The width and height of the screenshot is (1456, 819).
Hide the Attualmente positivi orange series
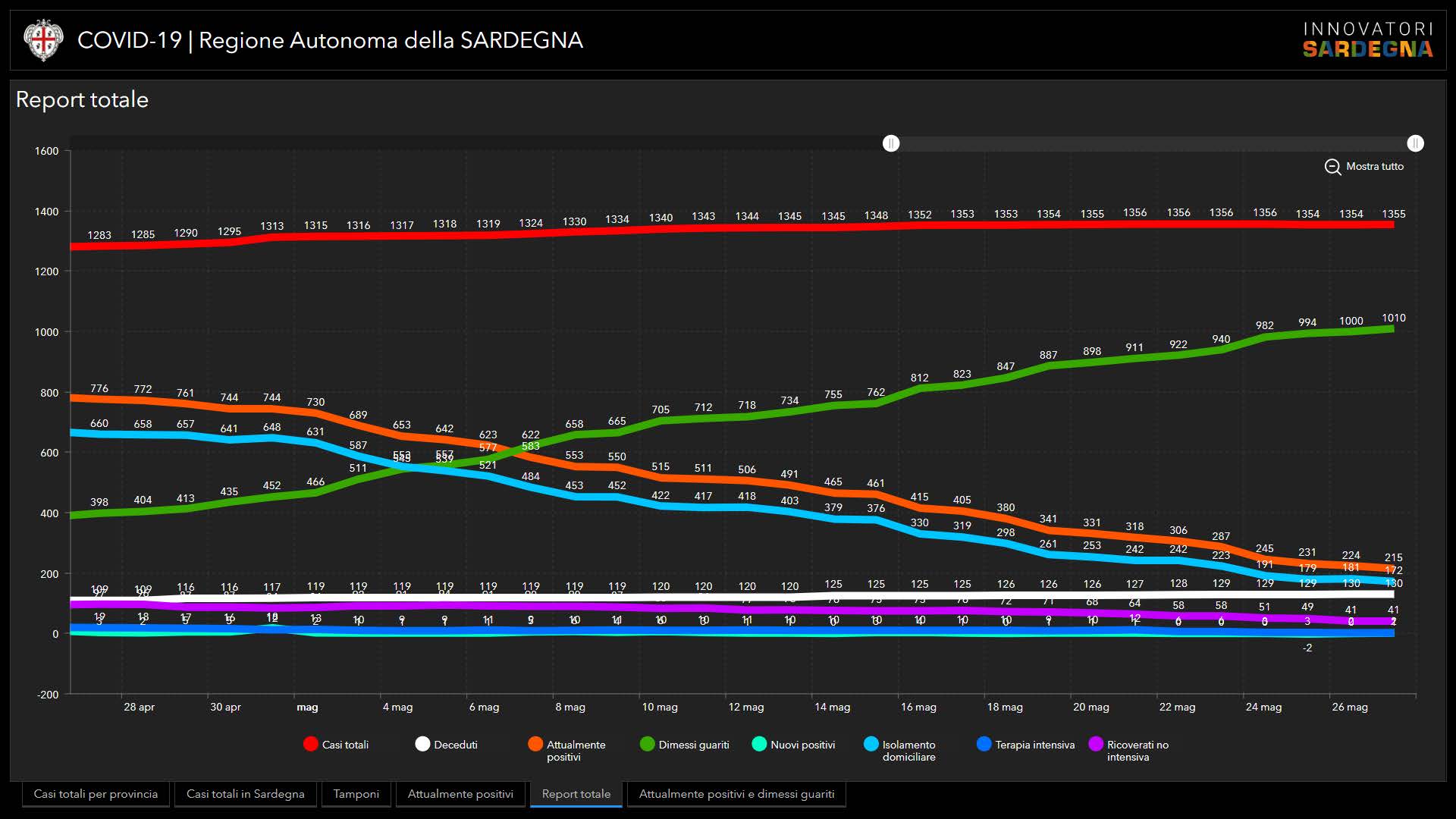(535, 744)
